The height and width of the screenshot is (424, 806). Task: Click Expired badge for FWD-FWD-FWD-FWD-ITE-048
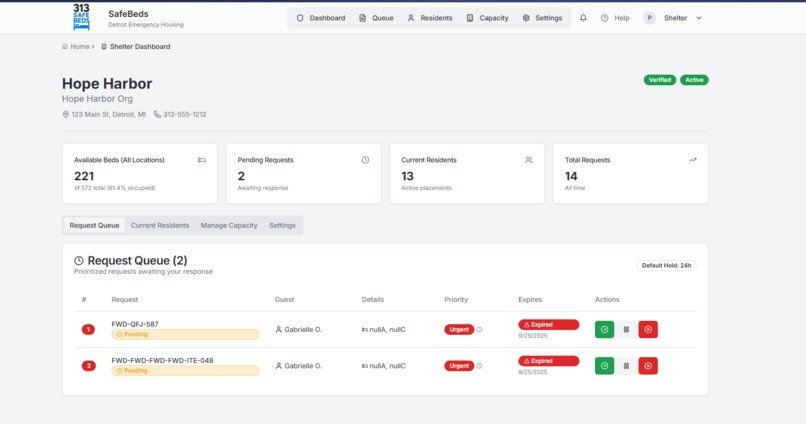[548, 361]
